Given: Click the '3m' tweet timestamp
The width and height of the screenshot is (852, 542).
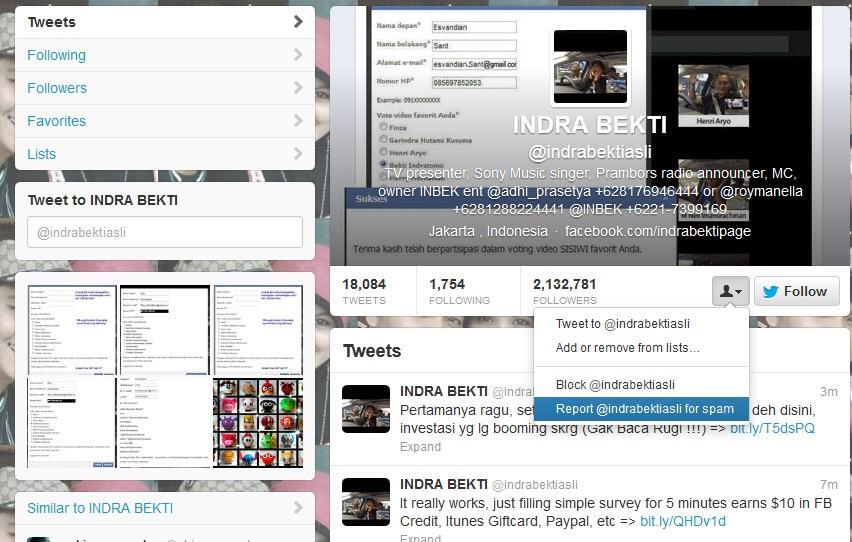Looking at the screenshot, I should click(x=829, y=391).
